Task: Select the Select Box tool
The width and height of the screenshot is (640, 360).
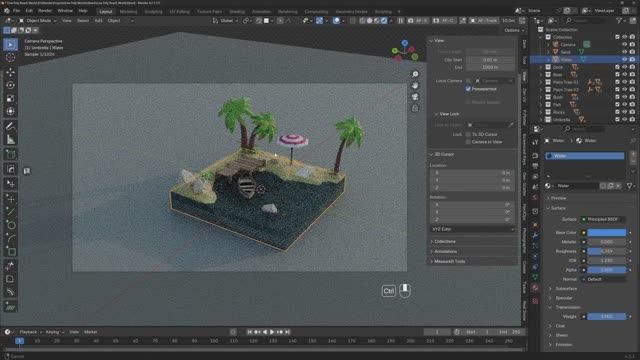Action: [x=11, y=44]
